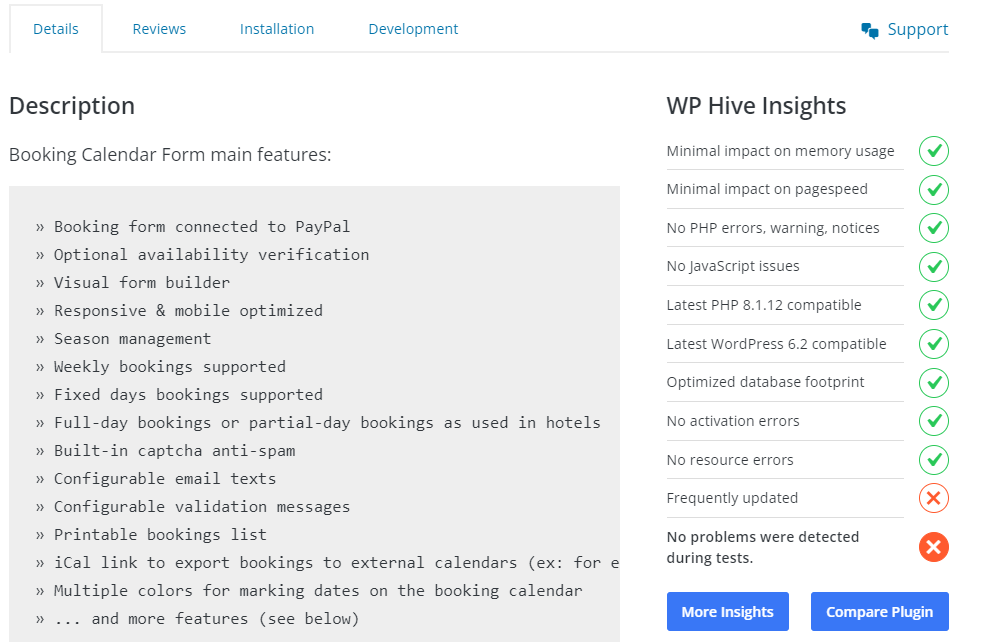Click the Description heading
This screenshot has height=642, width=981.
(72, 106)
